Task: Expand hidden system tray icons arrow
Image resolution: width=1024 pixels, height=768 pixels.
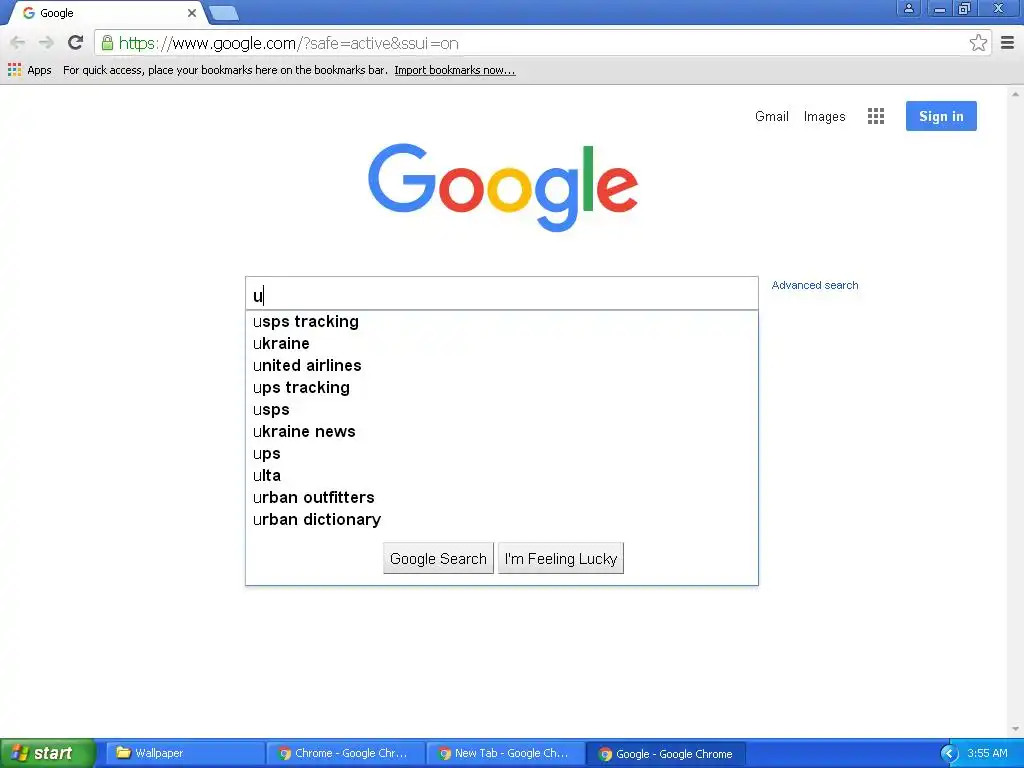Action: coord(950,754)
